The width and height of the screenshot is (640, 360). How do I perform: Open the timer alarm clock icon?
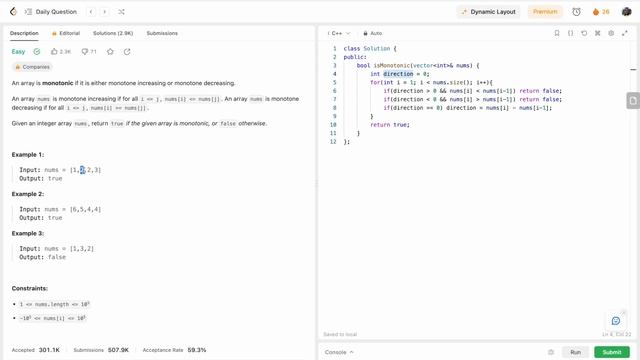click(576, 12)
